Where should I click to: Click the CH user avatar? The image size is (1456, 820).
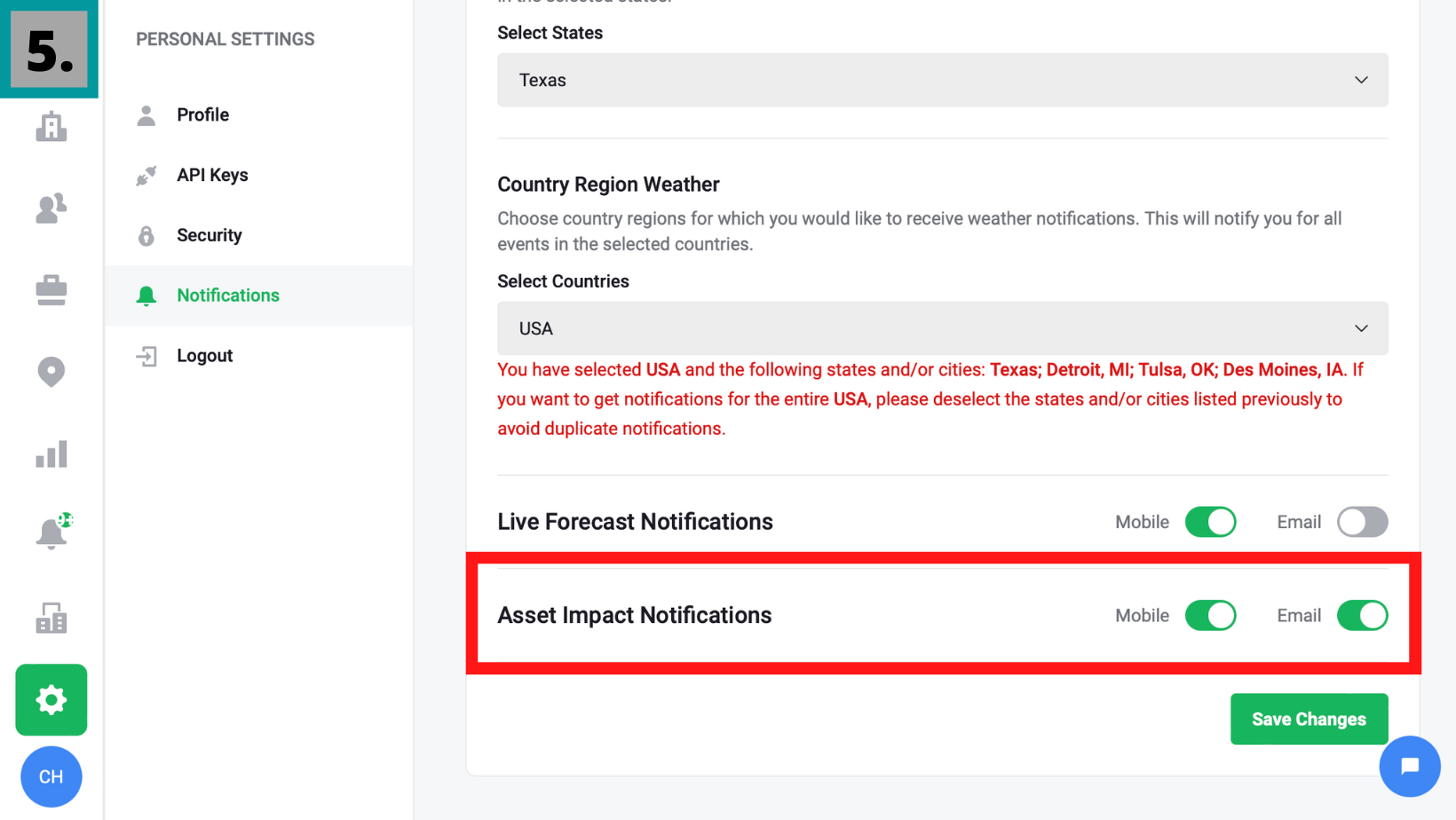click(x=51, y=777)
